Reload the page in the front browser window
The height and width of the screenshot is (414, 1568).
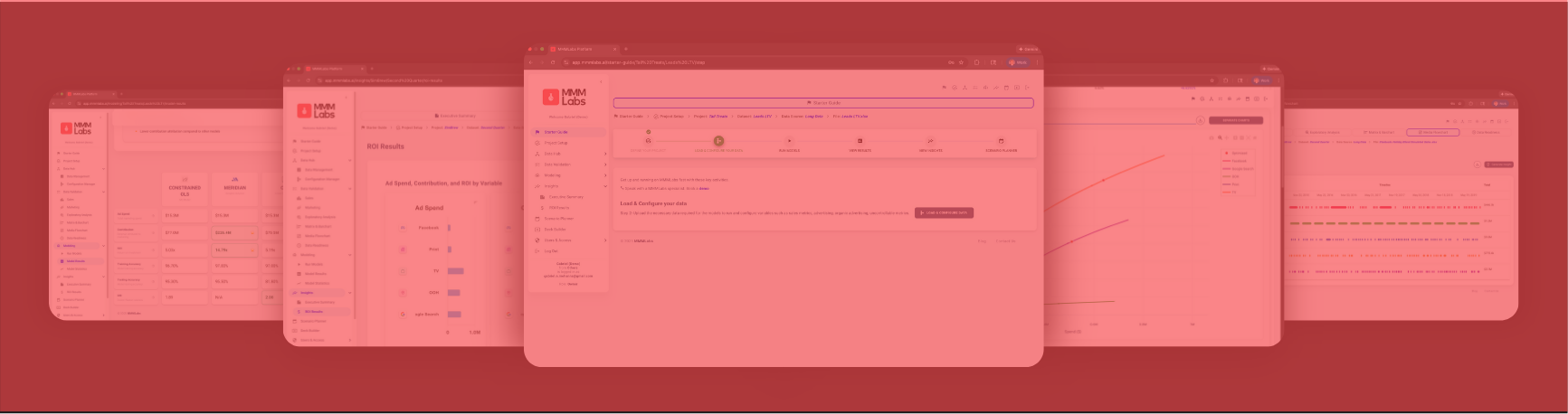pyautogui.click(x=553, y=62)
